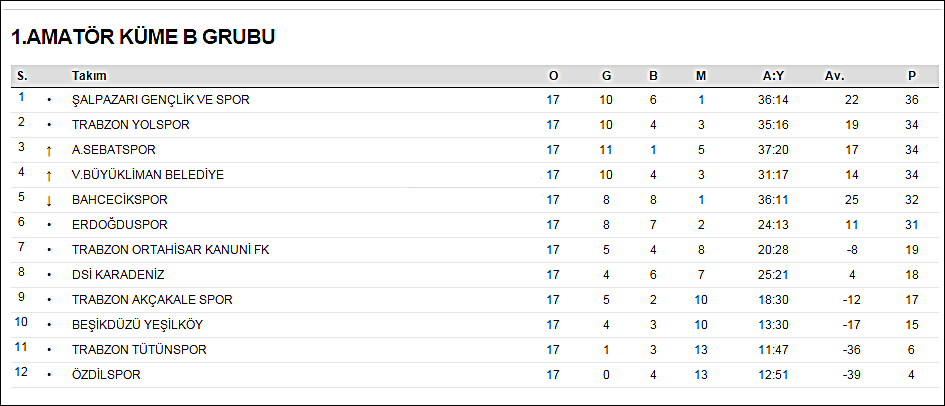Select the Takım column header

click(x=89, y=76)
